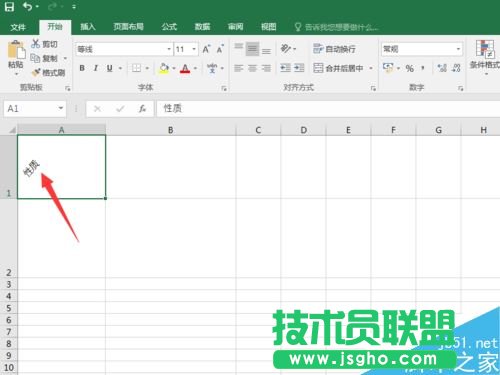Click the Decrease Decimal icon

click(456, 68)
